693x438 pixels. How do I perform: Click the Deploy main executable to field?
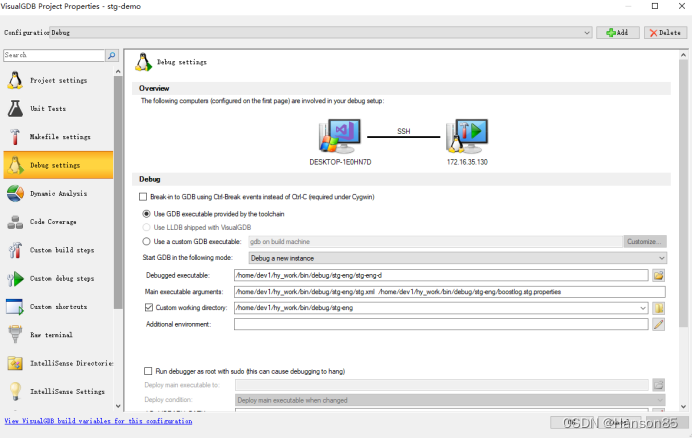442,385
